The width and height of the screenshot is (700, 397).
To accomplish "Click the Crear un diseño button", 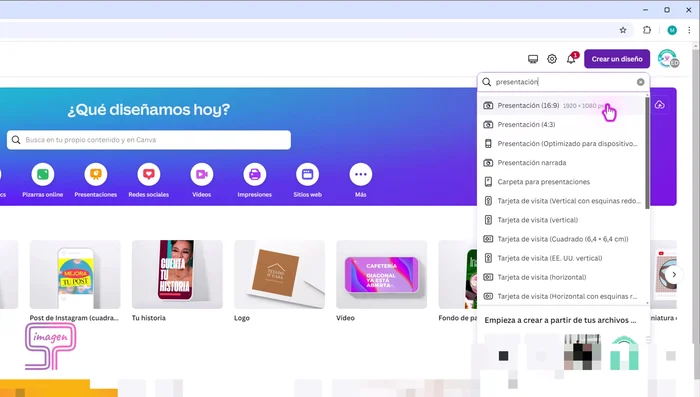I will (617, 59).
